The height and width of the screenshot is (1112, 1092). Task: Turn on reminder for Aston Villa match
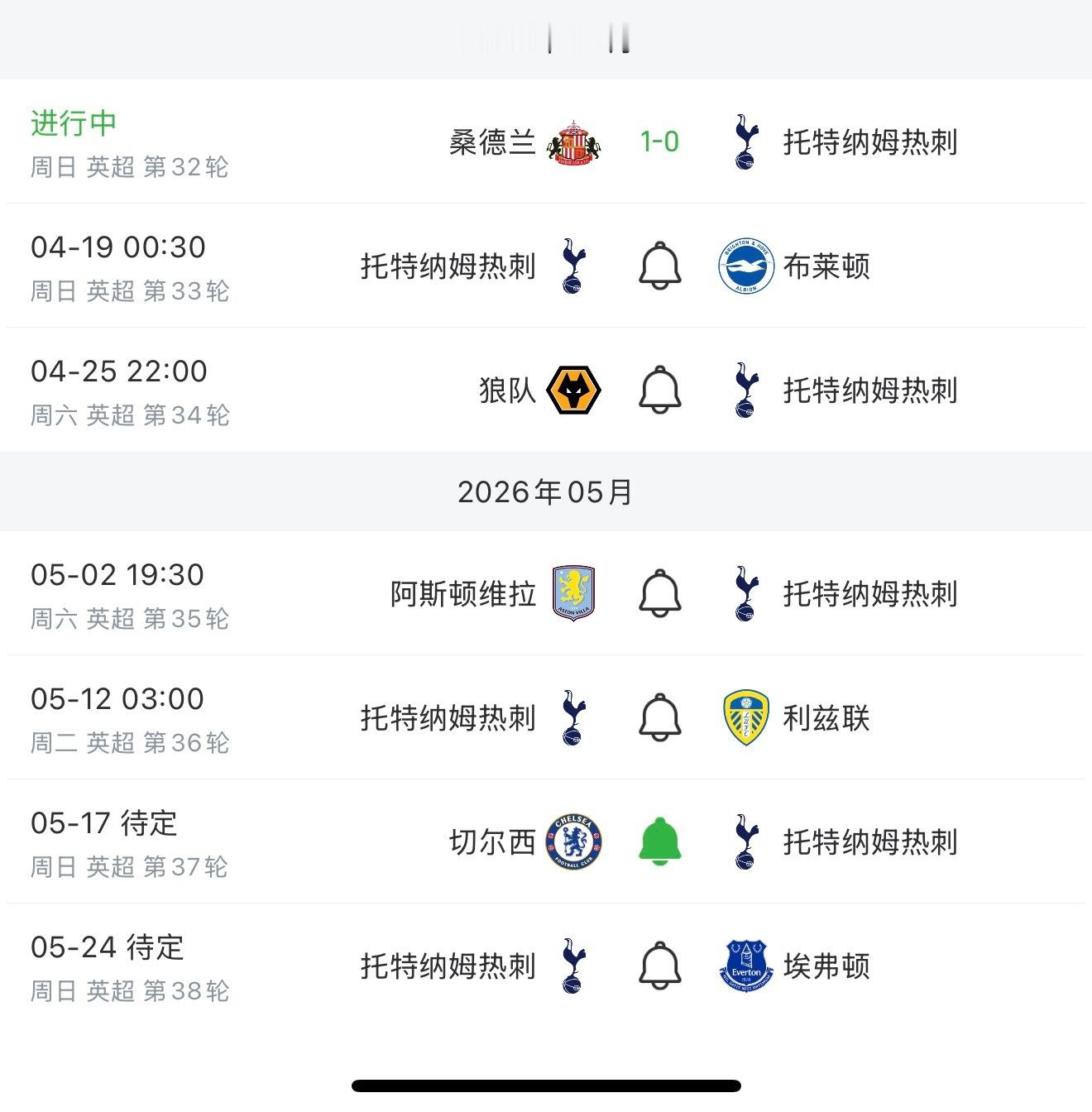pos(660,594)
